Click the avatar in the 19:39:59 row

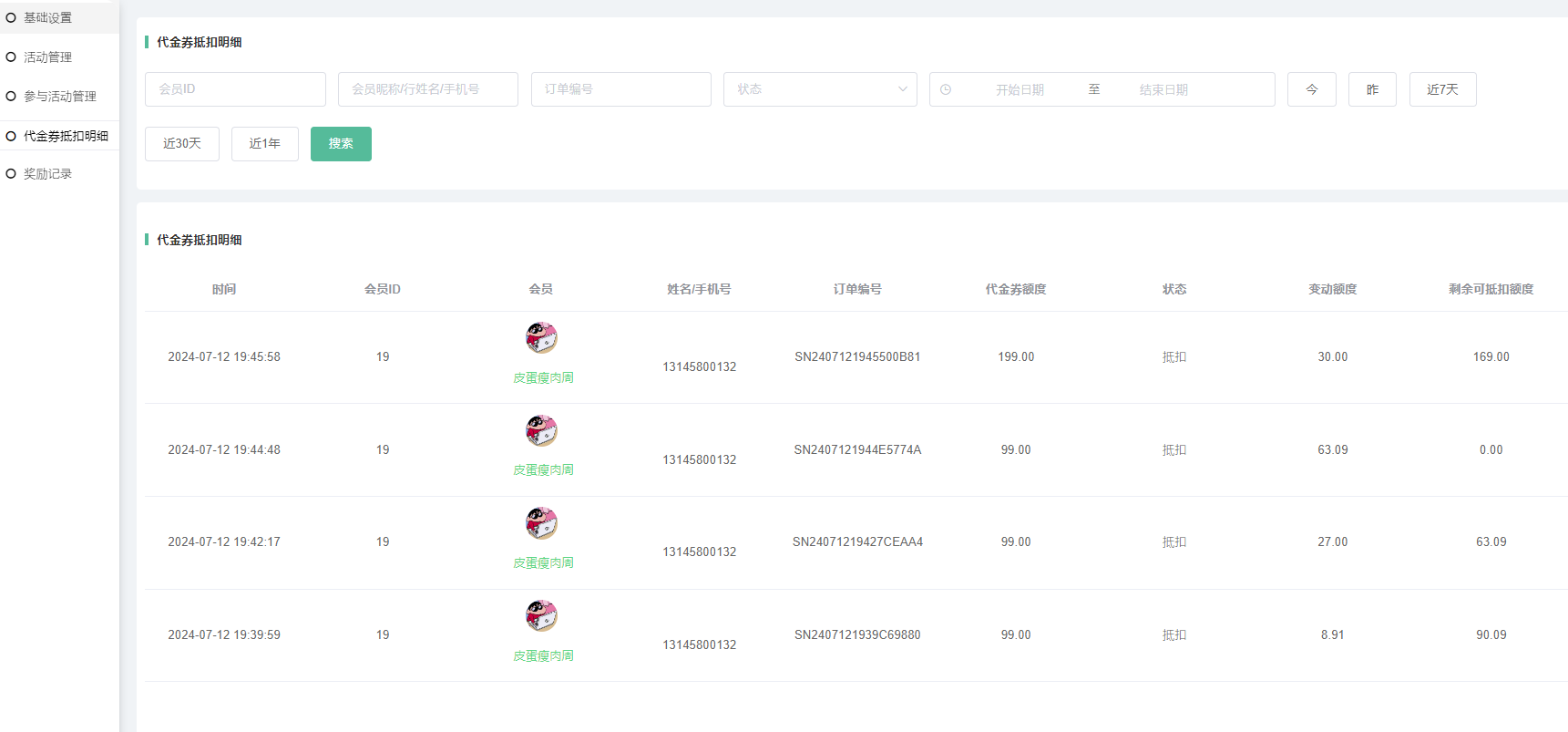(x=541, y=616)
